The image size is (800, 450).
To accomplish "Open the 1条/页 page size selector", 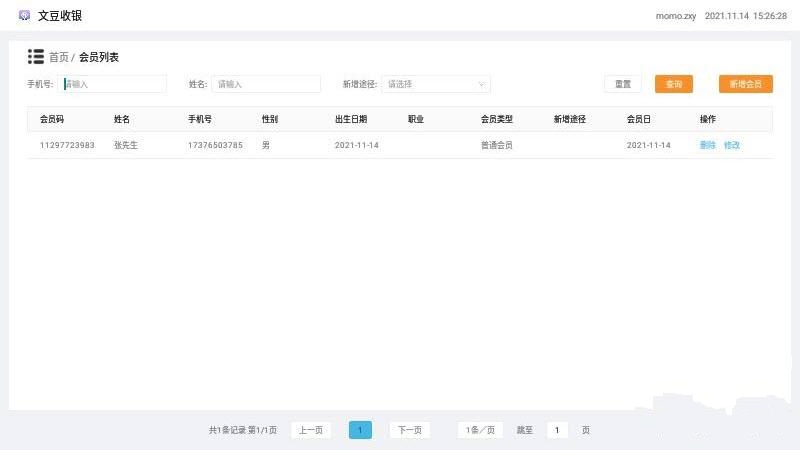I will point(480,430).
